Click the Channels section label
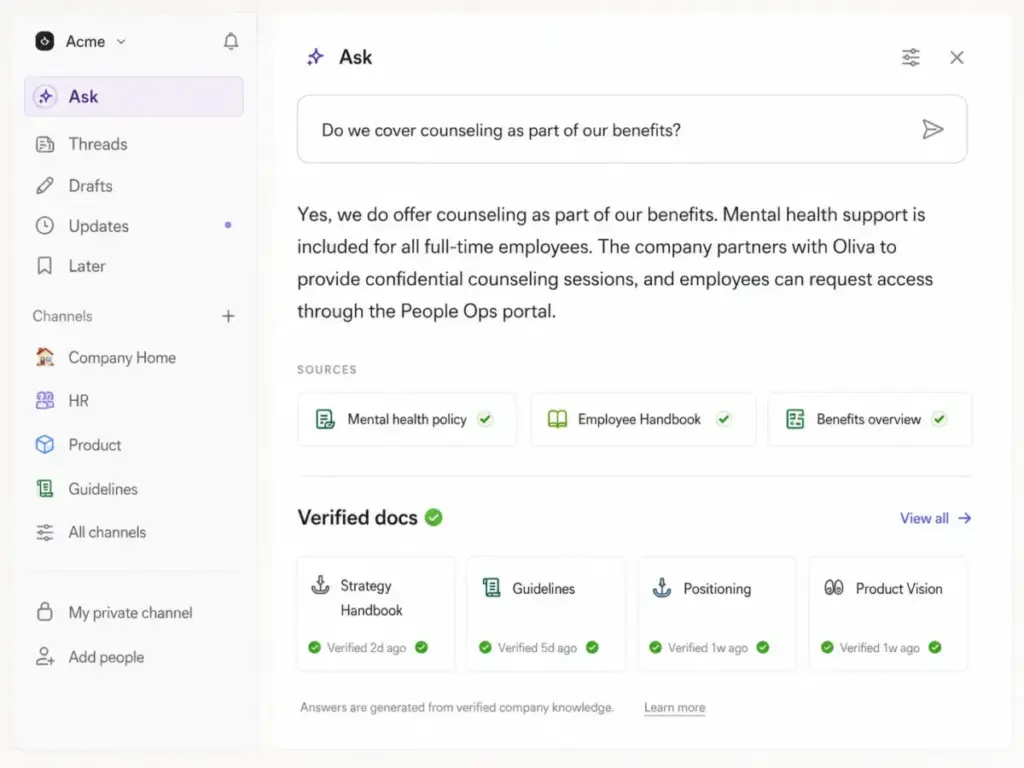This screenshot has height=768, width=1024. pos(63,316)
